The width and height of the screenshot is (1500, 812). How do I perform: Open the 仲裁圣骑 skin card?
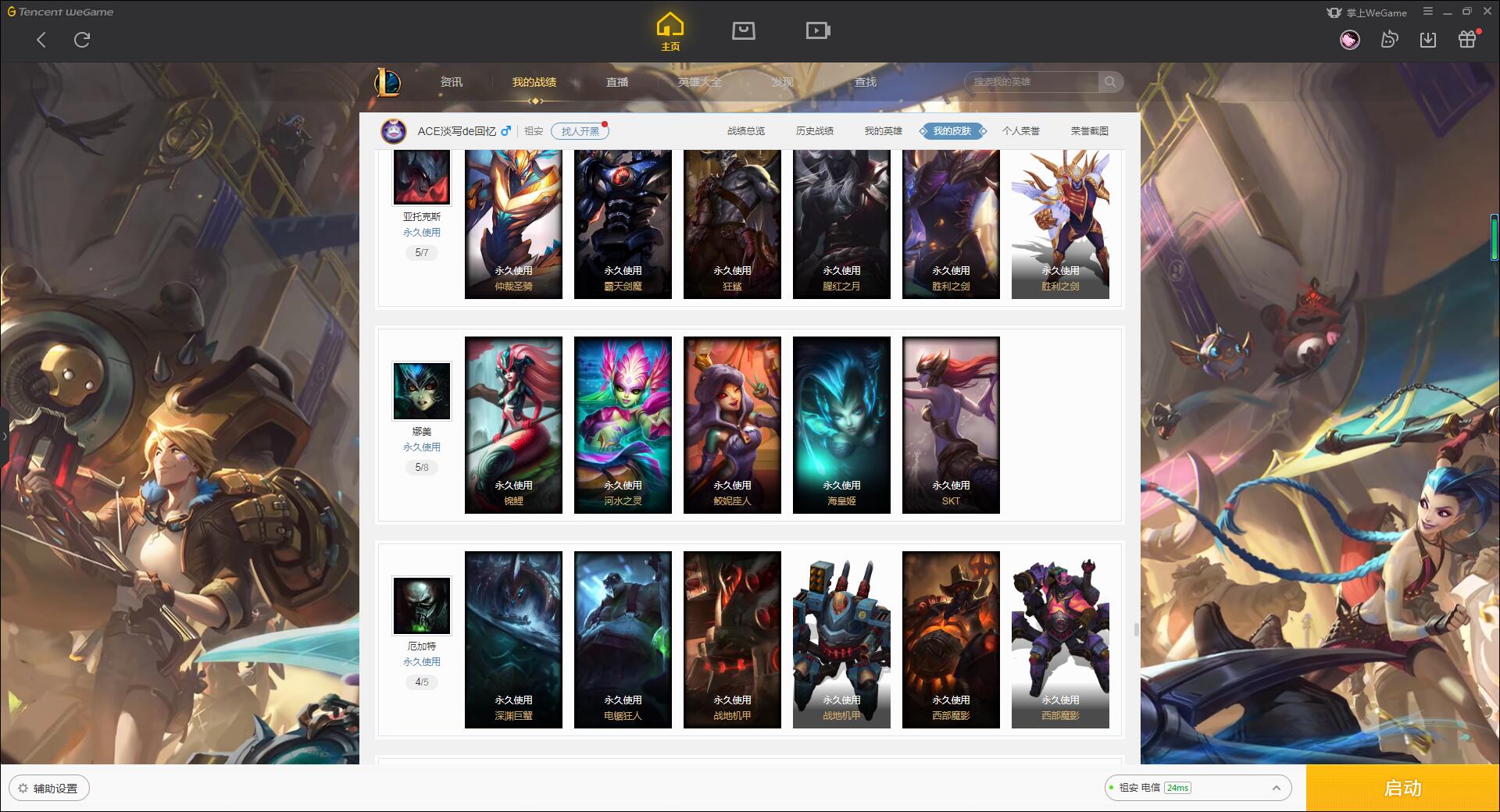(513, 224)
